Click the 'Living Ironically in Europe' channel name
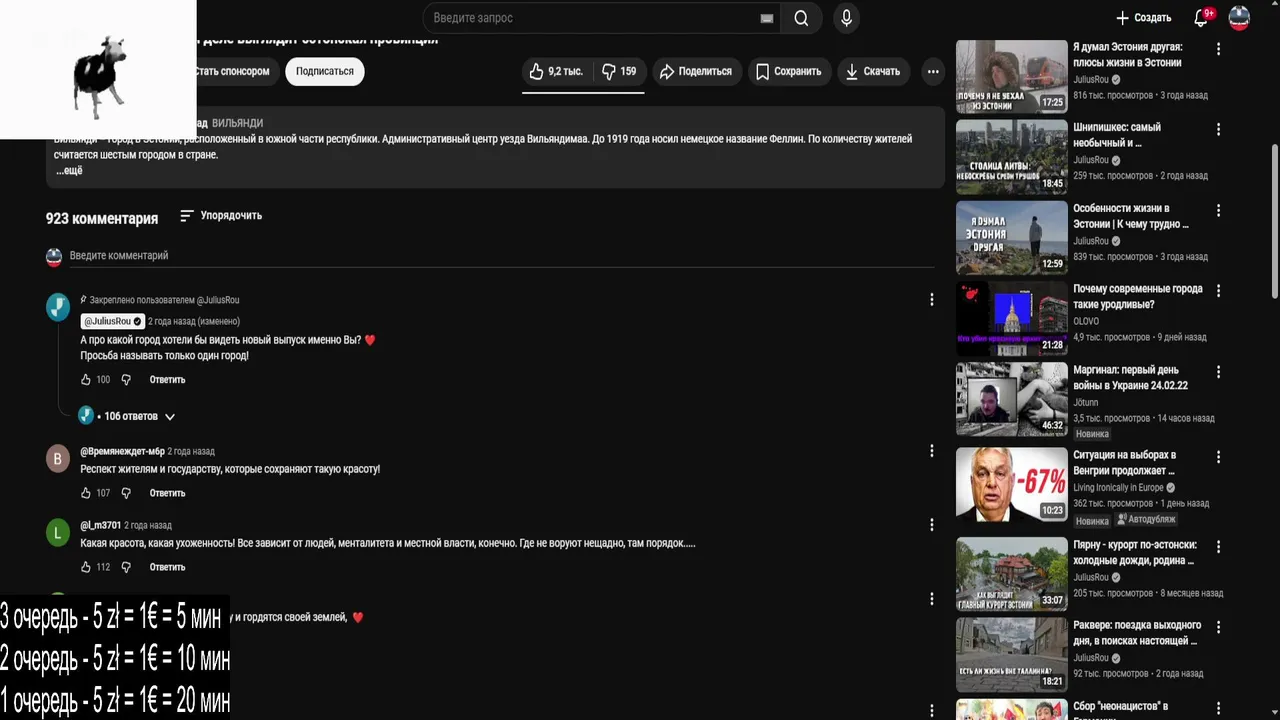This screenshot has height=720, width=1280. point(1118,487)
